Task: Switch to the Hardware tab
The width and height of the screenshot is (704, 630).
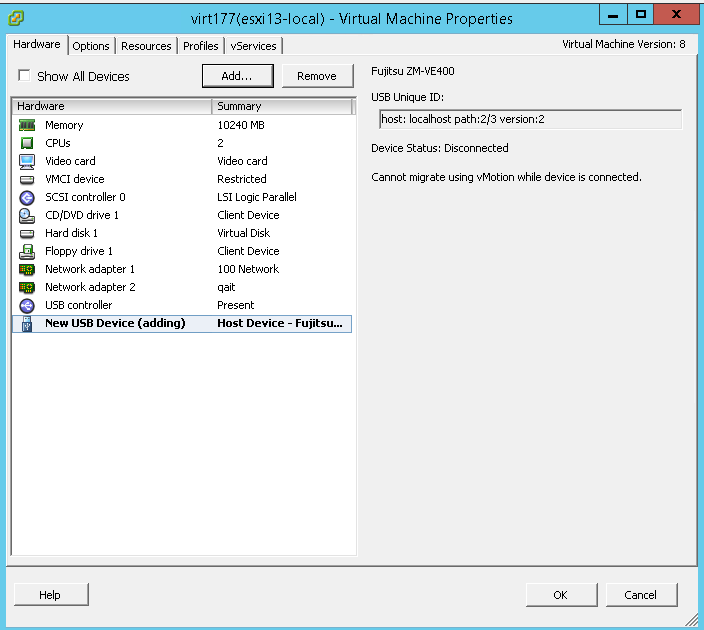Action: [x=37, y=44]
